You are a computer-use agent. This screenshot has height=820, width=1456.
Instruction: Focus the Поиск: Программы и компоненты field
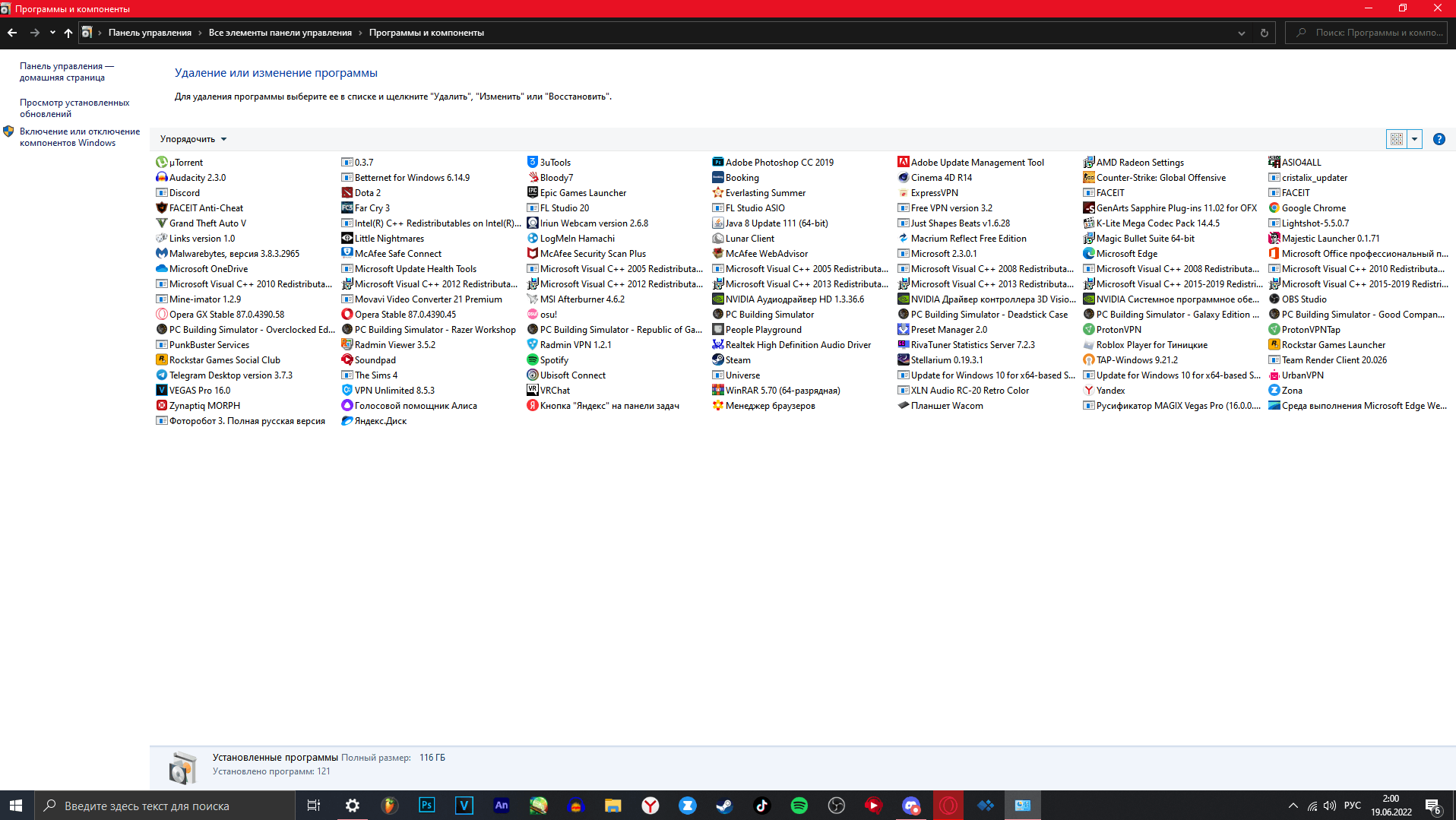[1366, 33]
